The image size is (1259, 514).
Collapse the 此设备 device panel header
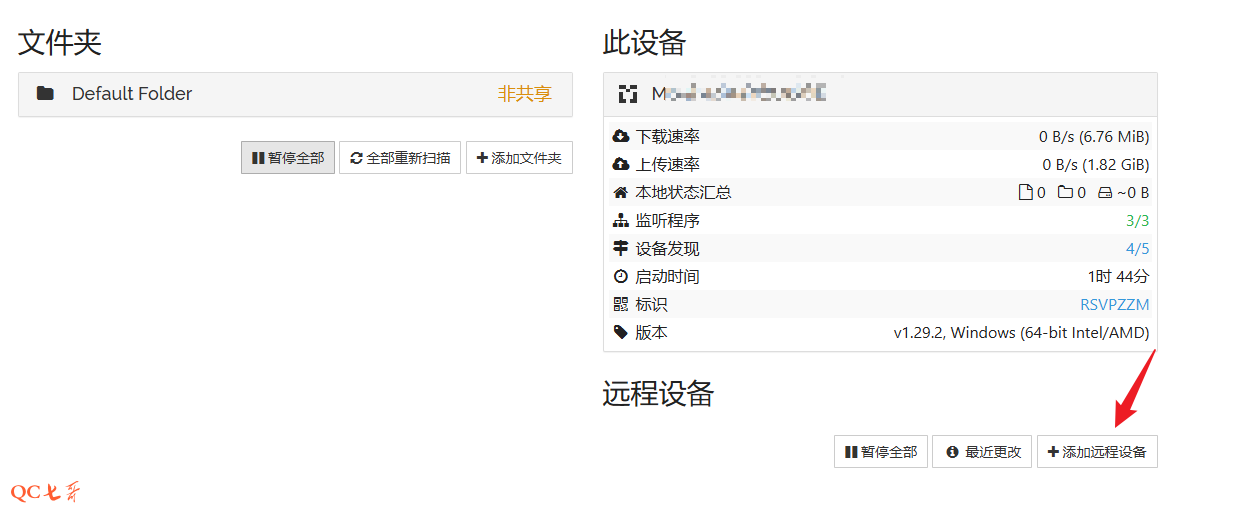pos(880,94)
